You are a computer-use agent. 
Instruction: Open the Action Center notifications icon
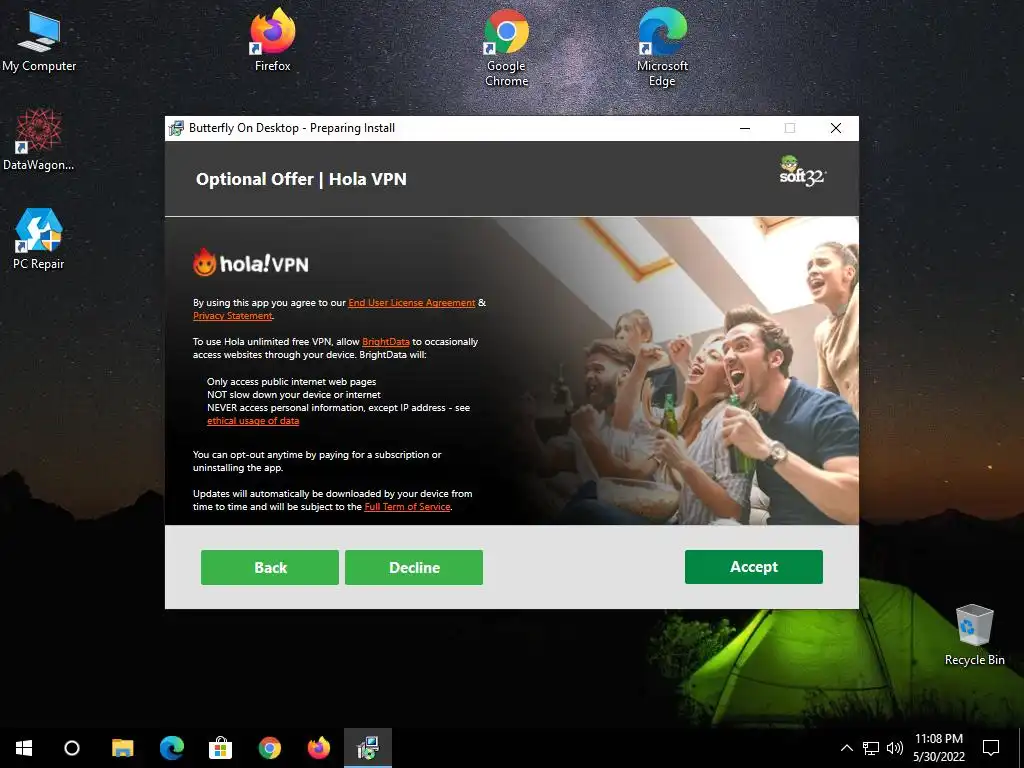pos(991,748)
